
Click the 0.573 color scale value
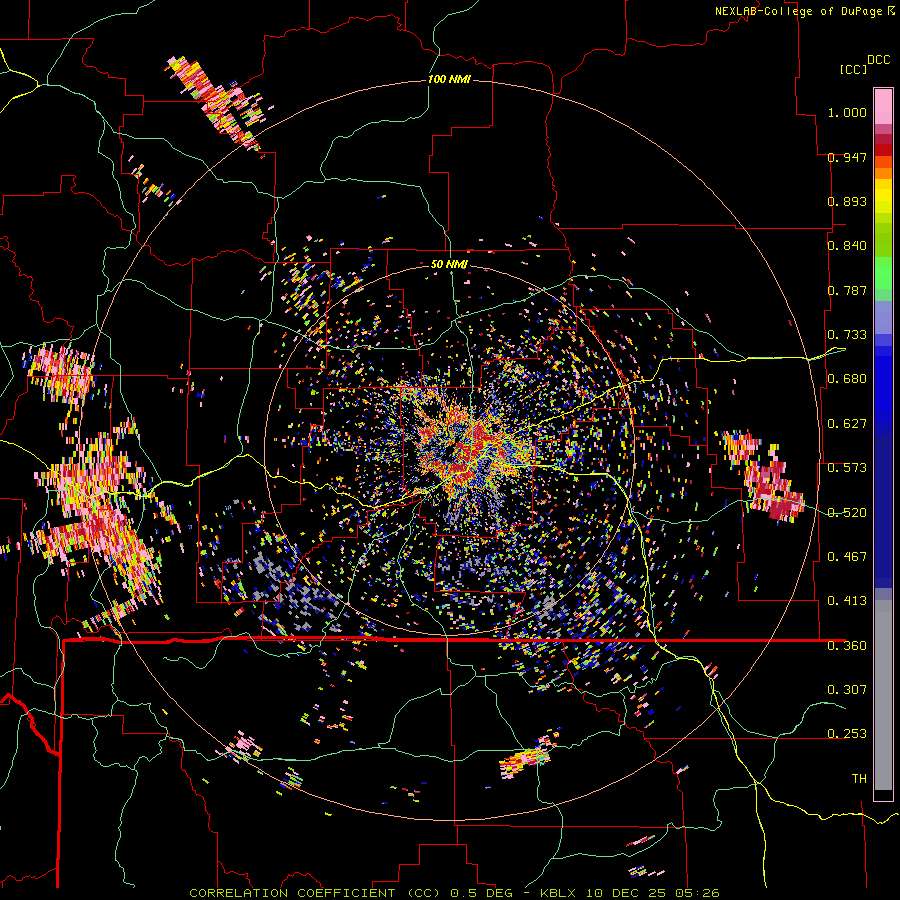(x=847, y=468)
